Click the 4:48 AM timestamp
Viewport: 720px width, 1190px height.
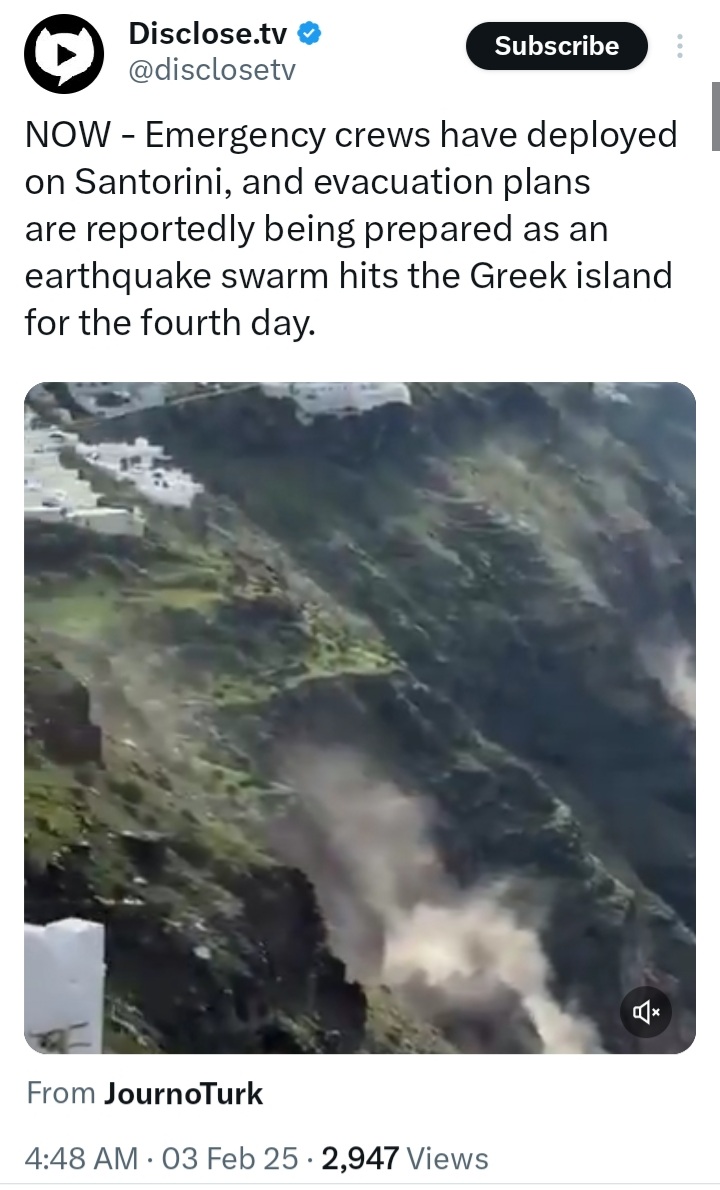click(81, 1159)
